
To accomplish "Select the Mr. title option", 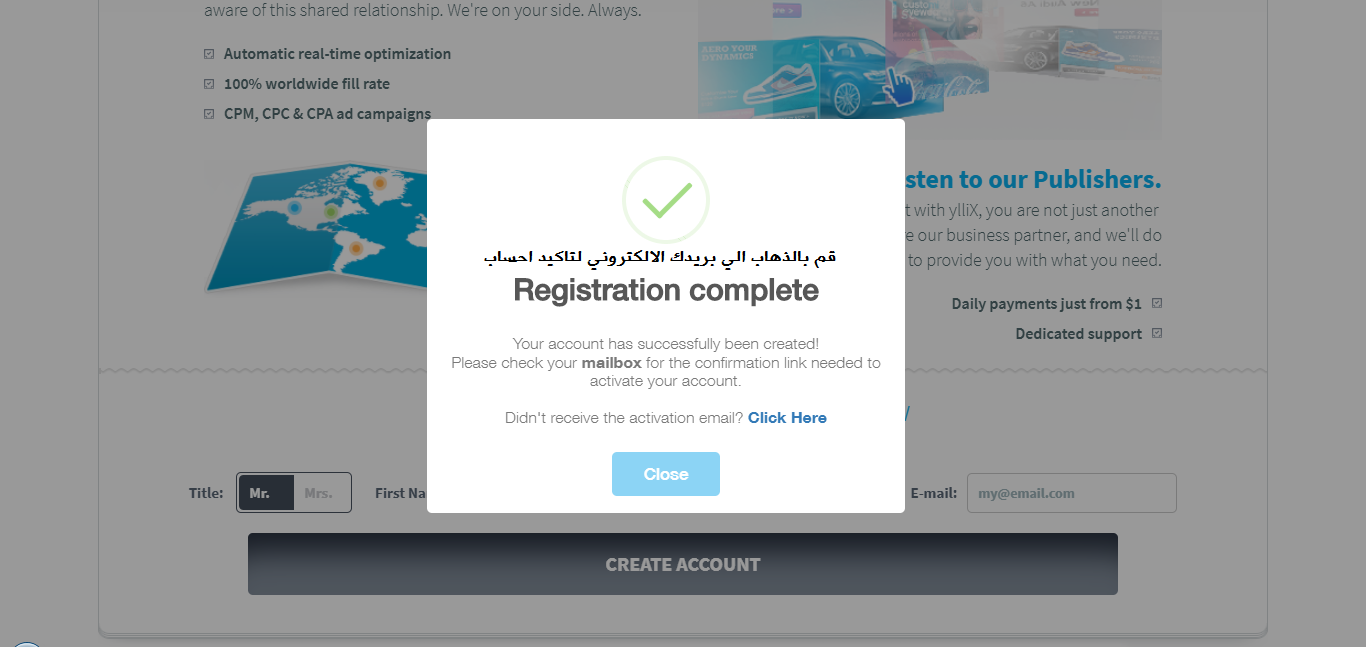I will coord(266,493).
